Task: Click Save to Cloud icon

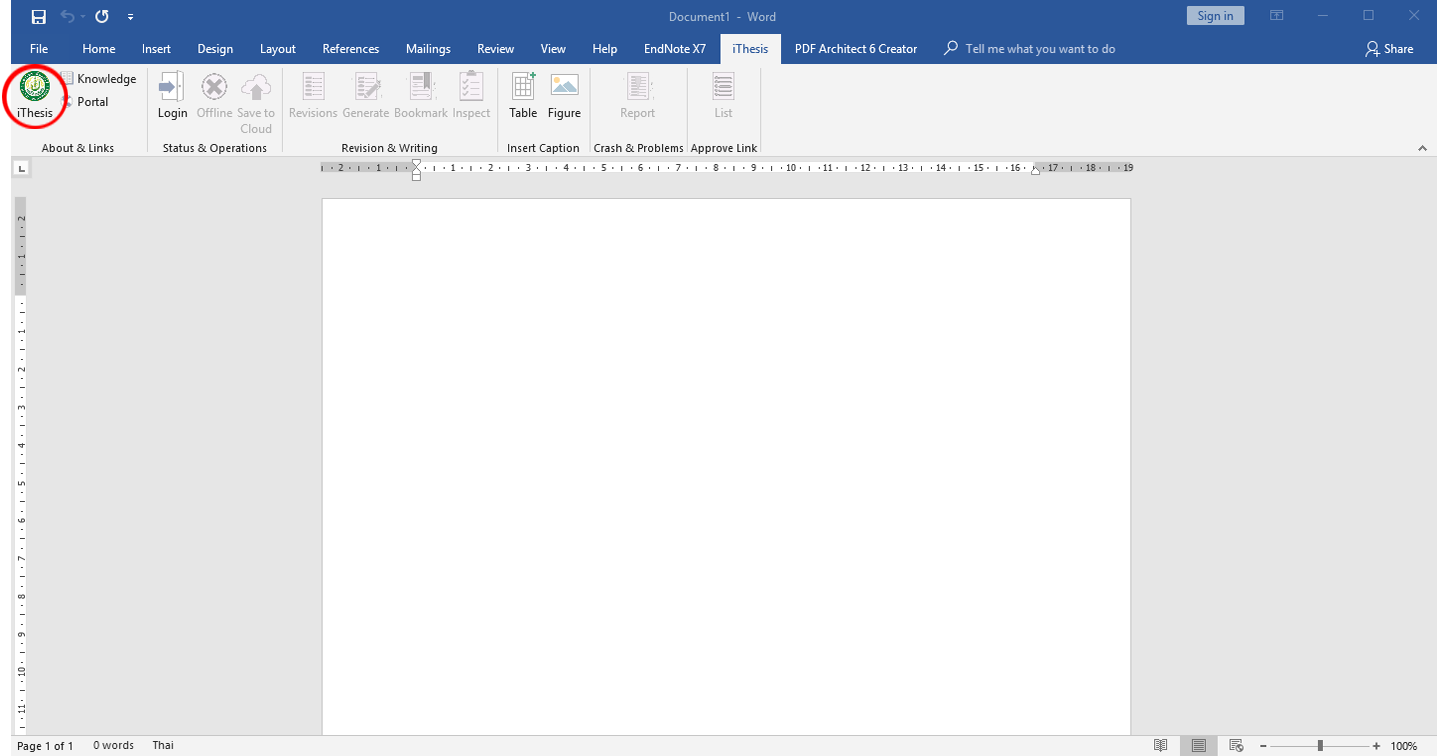Action: point(256,103)
